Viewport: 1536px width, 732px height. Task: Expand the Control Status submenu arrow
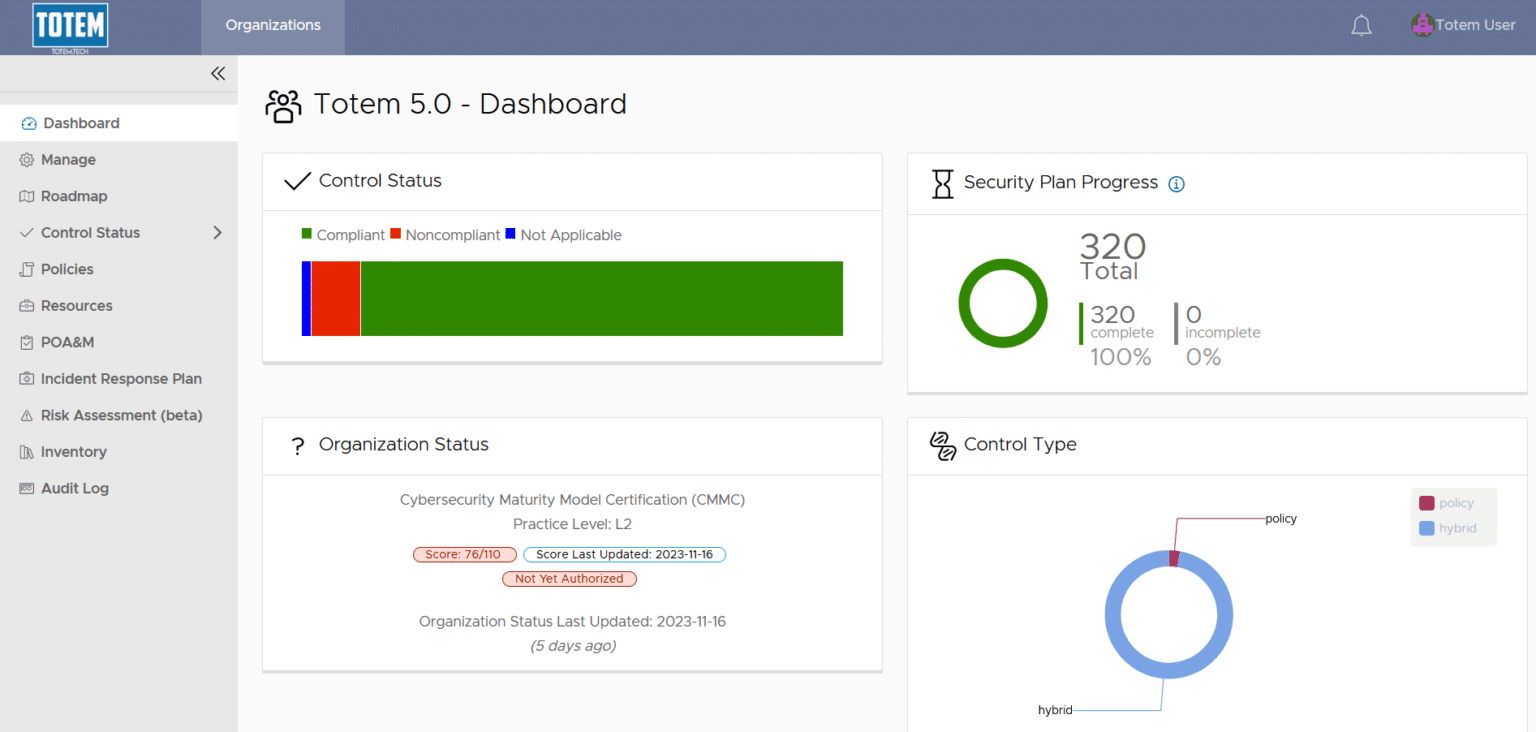[217, 233]
